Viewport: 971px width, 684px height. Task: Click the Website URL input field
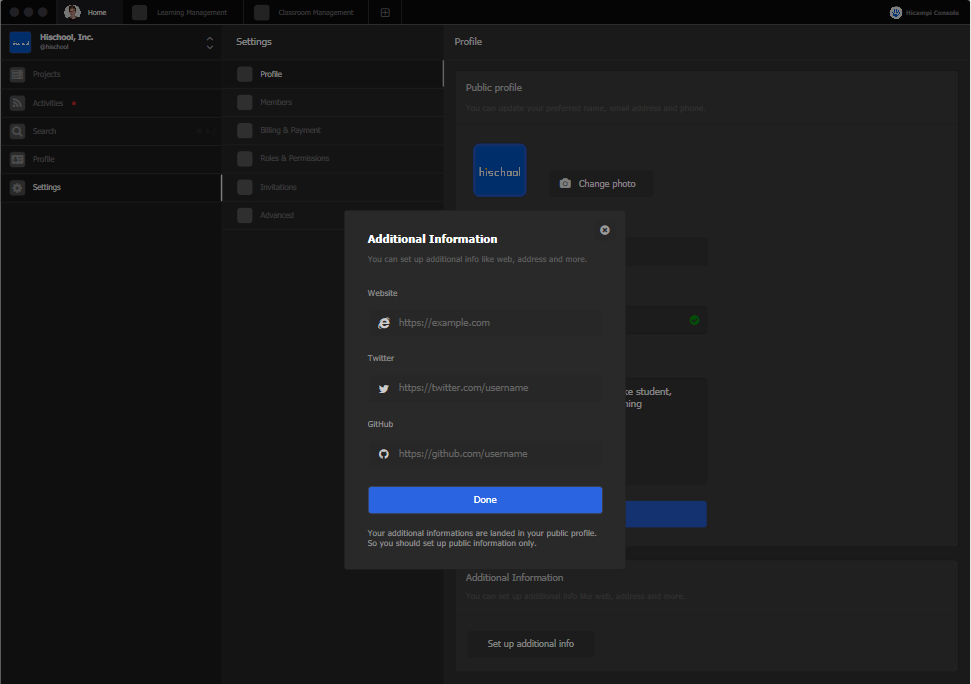point(497,323)
